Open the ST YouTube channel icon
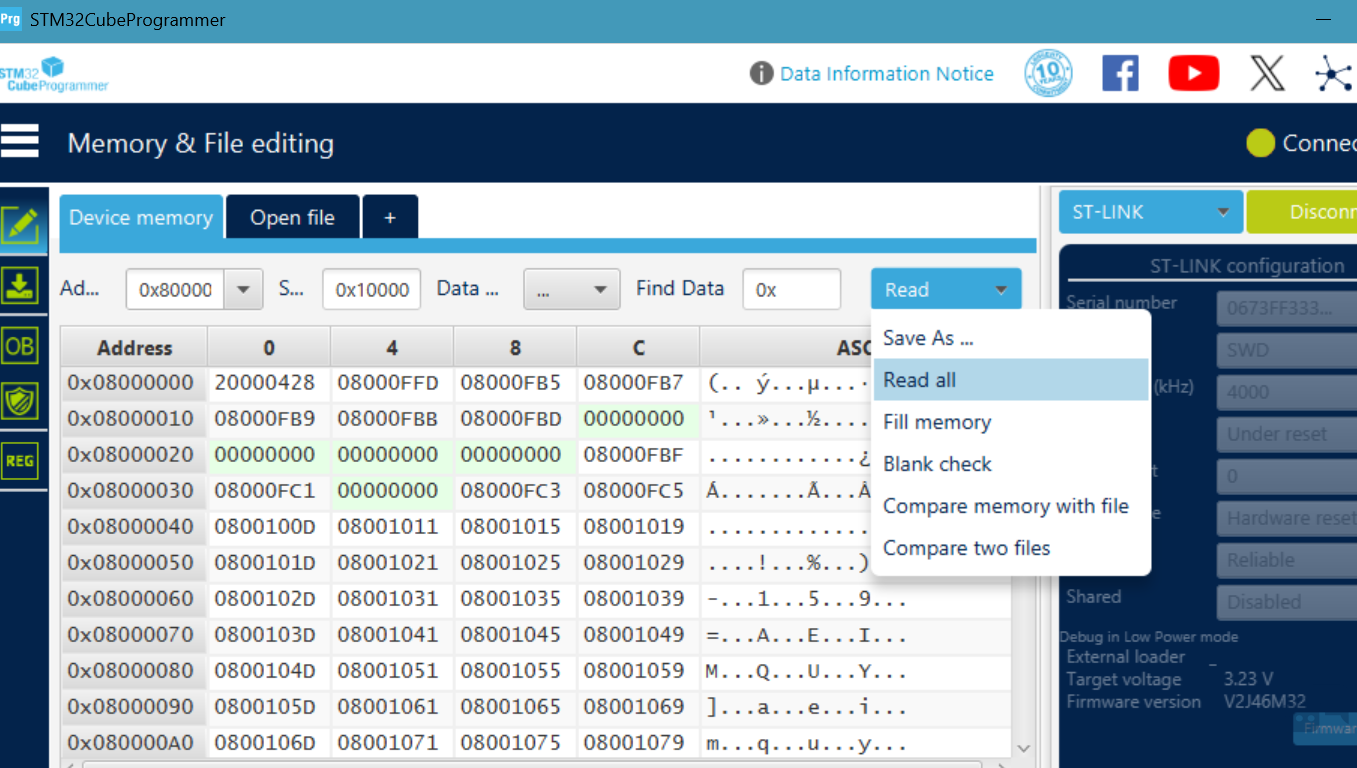This screenshot has height=768, width=1357. pyautogui.click(x=1193, y=74)
